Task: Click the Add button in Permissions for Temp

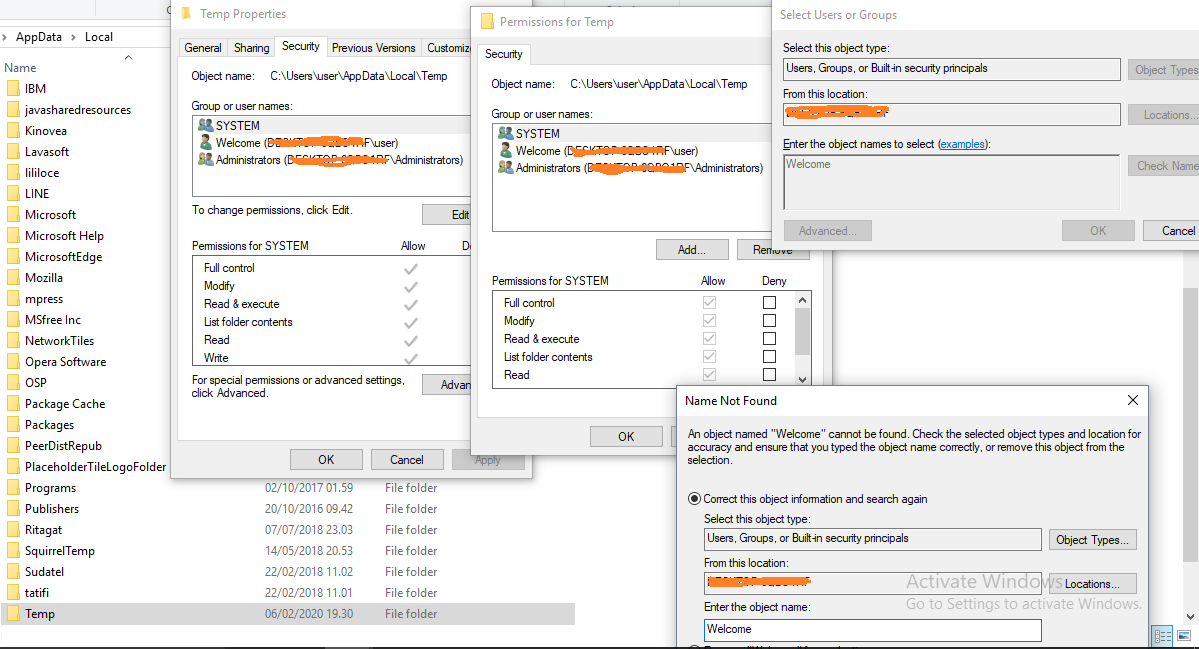Action: point(692,250)
